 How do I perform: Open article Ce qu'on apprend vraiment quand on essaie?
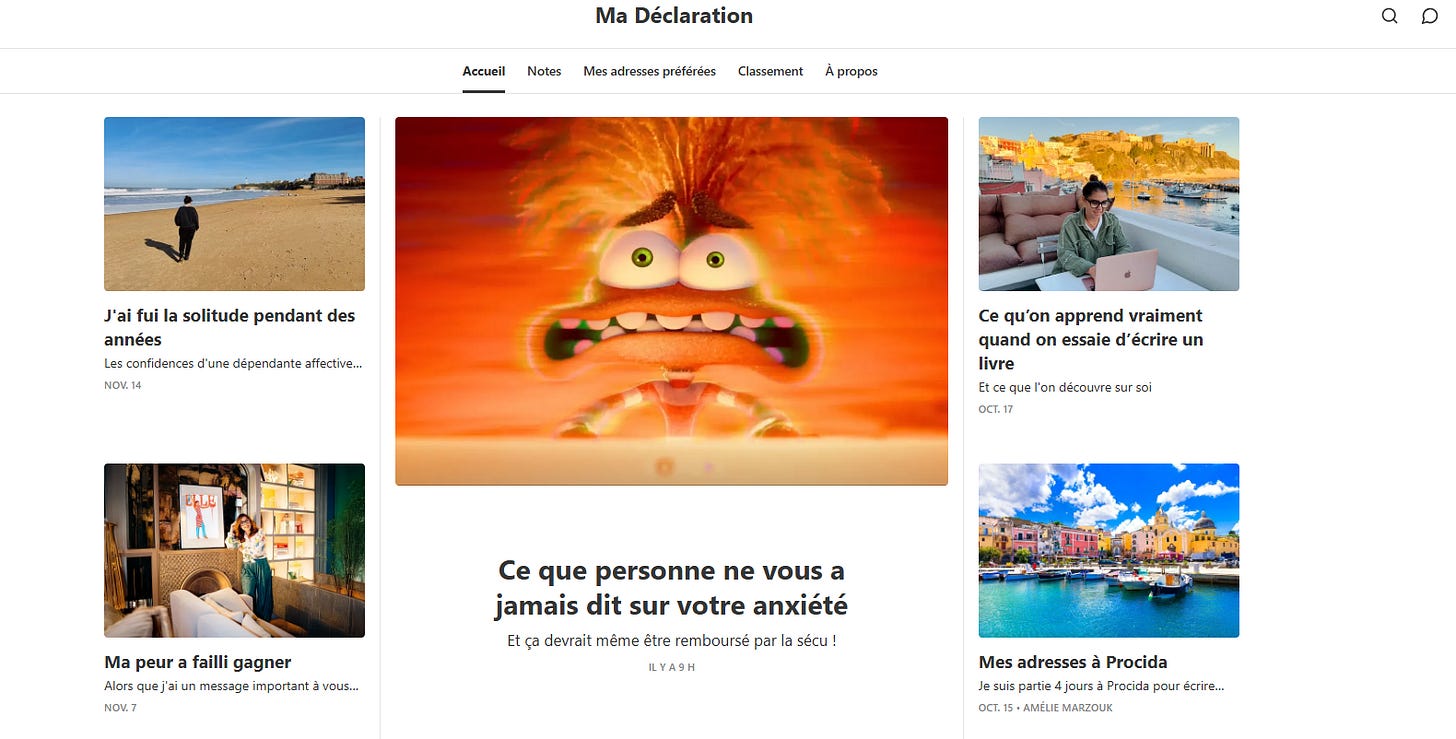click(x=1091, y=339)
